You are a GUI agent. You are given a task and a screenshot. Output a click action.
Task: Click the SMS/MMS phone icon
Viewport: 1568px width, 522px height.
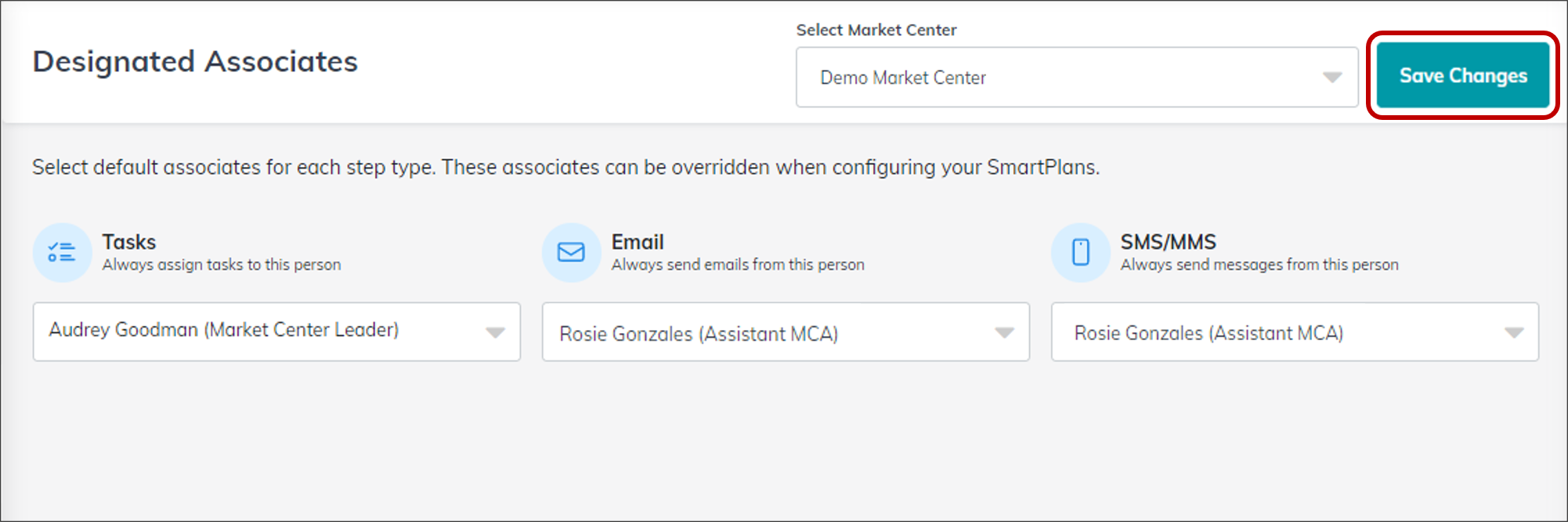(x=1080, y=252)
